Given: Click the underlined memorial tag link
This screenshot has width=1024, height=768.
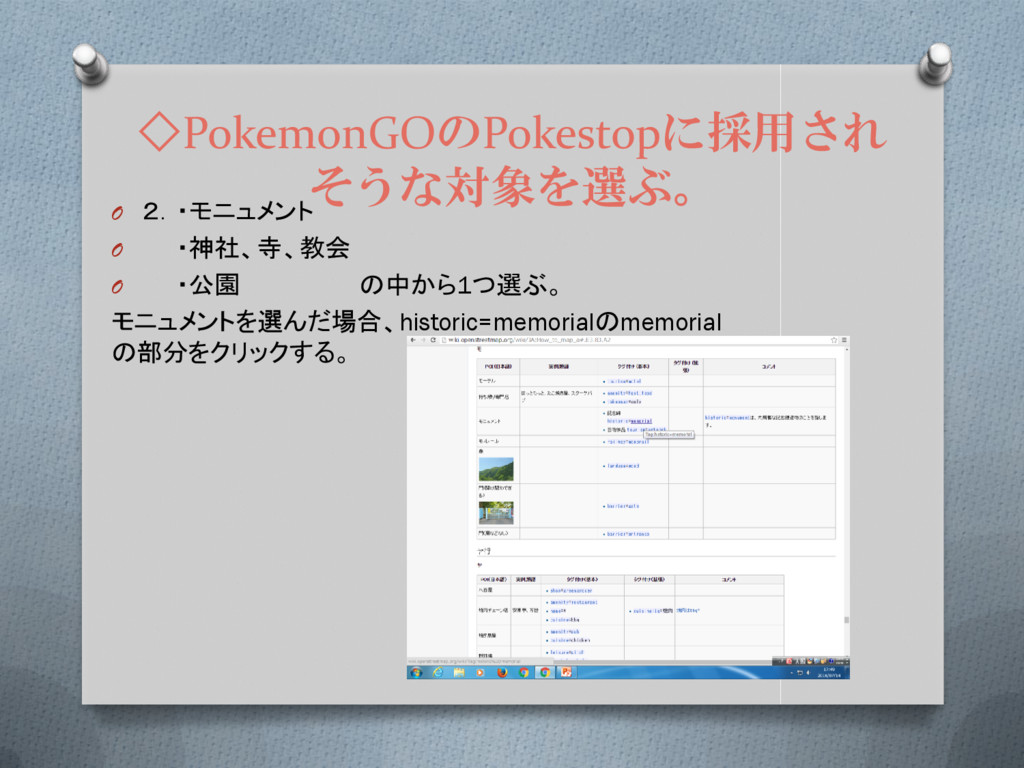Looking at the screenshot, I should tap(641, 421).
